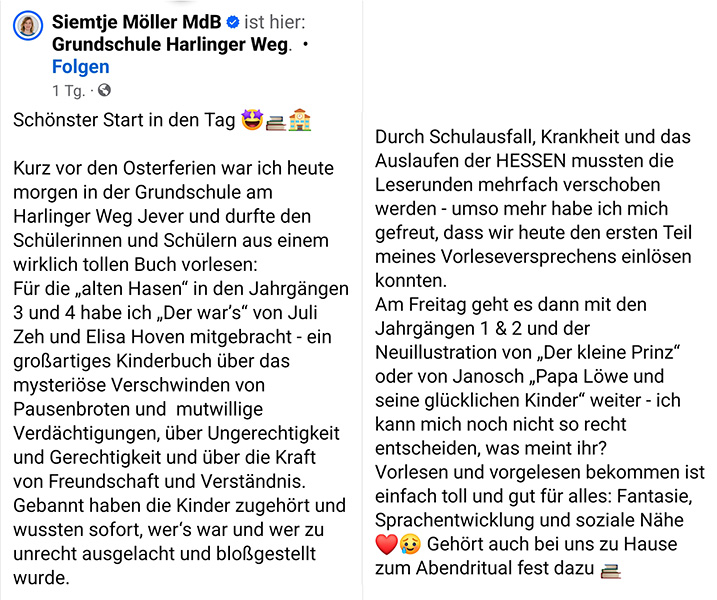717x600 pixels.
Task: Open the Grundschule Harlinger Weg location link
Action: point(170,44)
